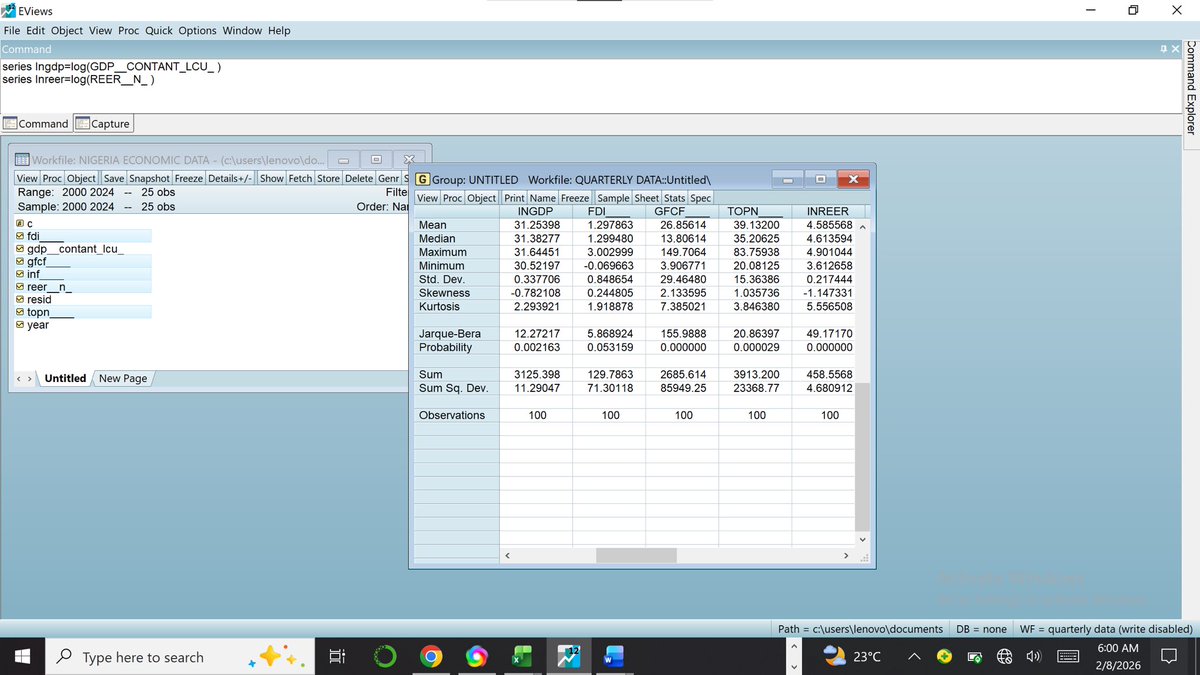Screen dimensions: 1200x675
Task: Open Object dropdown in Group window
Action: click(482, 197)
